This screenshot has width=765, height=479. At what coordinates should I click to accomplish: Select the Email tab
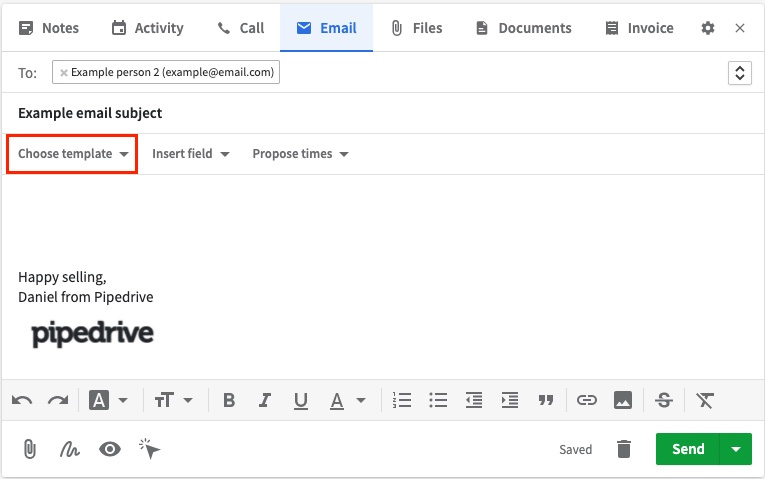[326, 28]
